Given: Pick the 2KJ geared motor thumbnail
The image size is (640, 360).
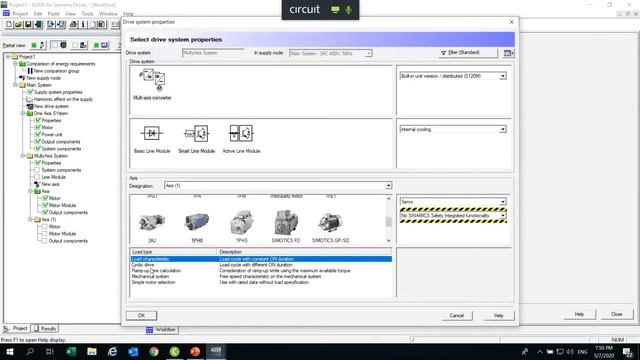Looking at the screenshot, I should point(152,222).
